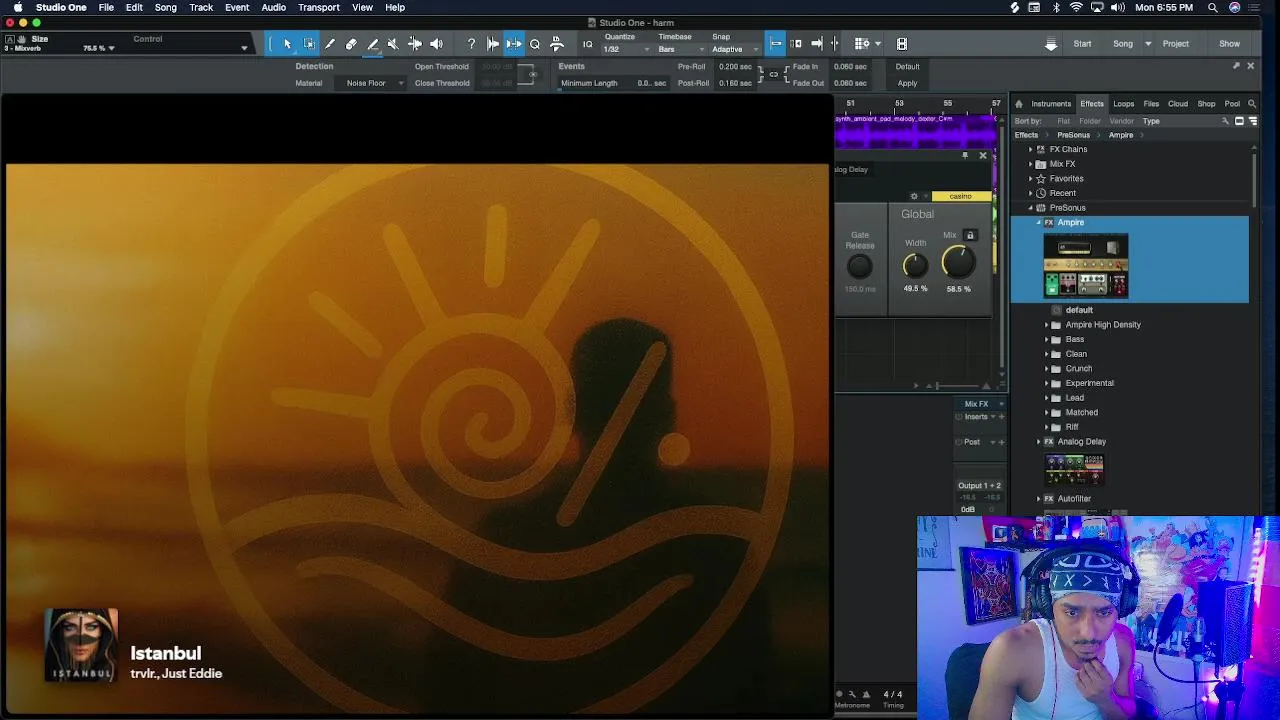Click the Post-Roll 0.160 sec field
Image resolution: width=1280 pixels, height=720 pixels.
coord(735,83)
